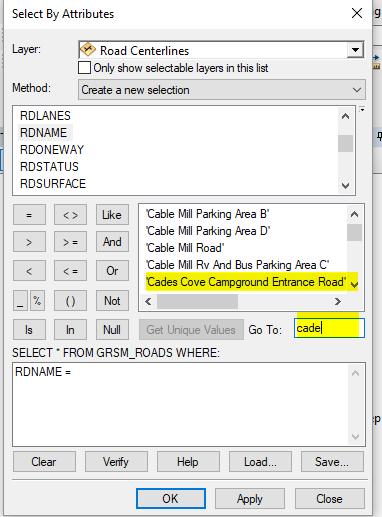Click the Like operator button
Image resolution: width=382 pixels, height=517 pixels.
tap(112, 215)
